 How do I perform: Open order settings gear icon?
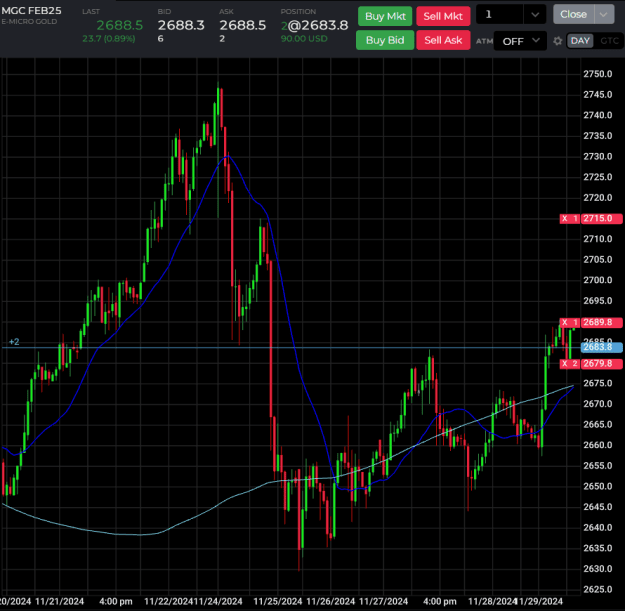[x=557, y=41]
